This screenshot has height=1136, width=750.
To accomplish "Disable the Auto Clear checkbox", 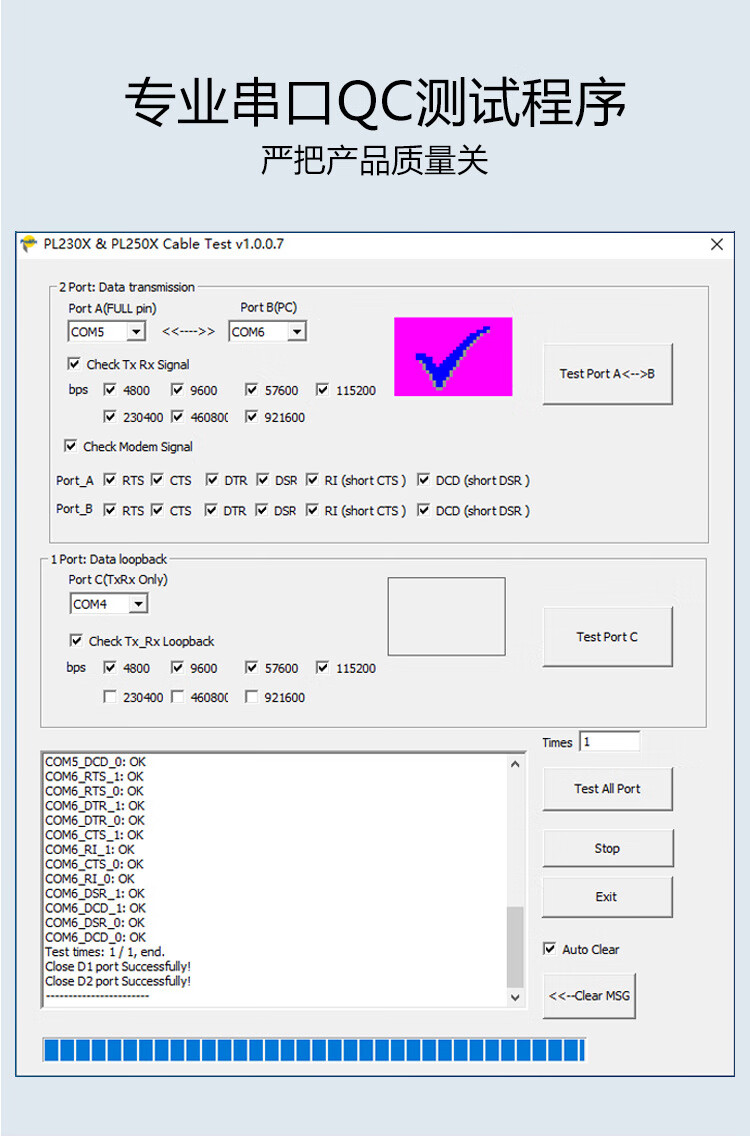I will point(549,949).
